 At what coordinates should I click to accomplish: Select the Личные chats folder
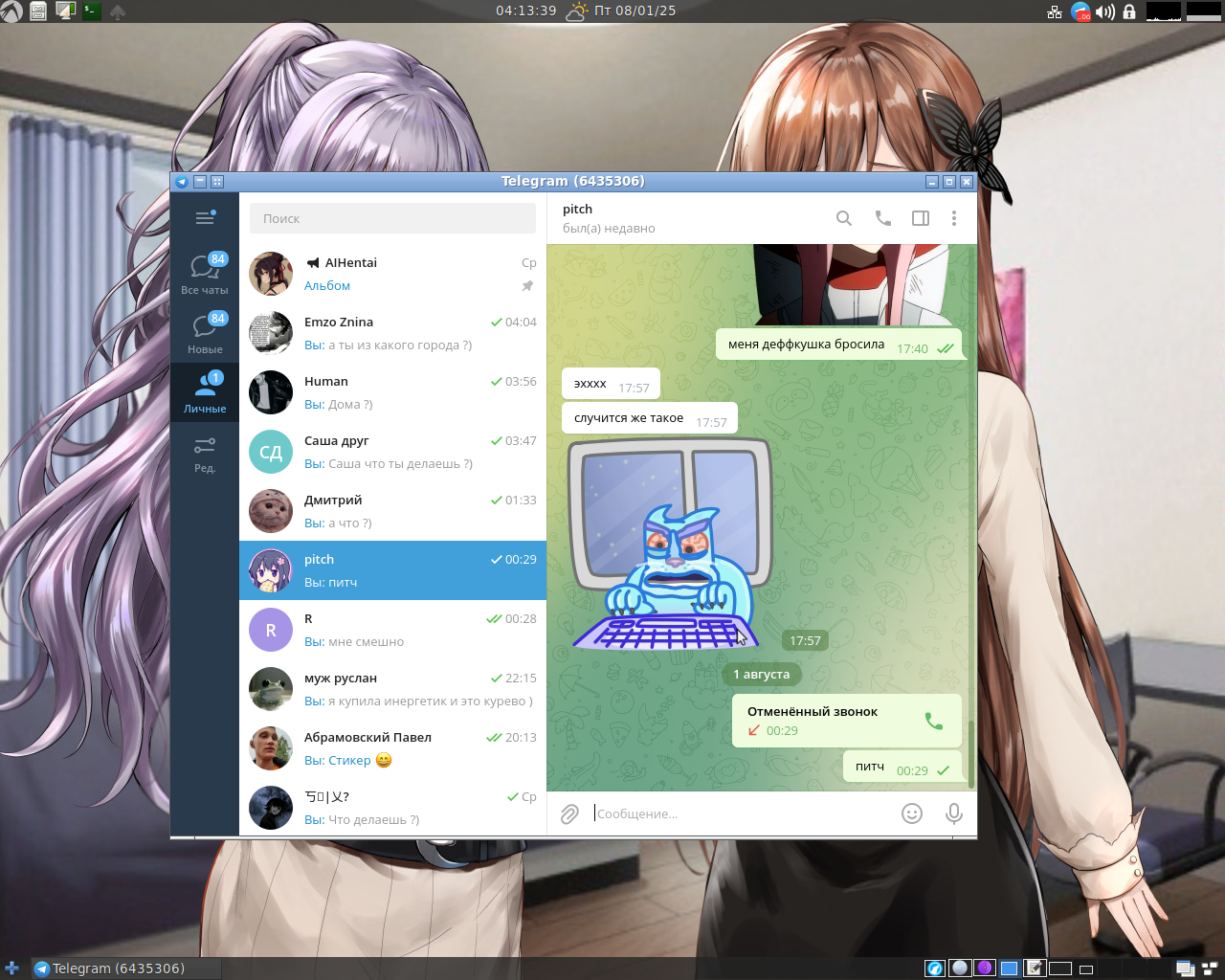point(205,392)
